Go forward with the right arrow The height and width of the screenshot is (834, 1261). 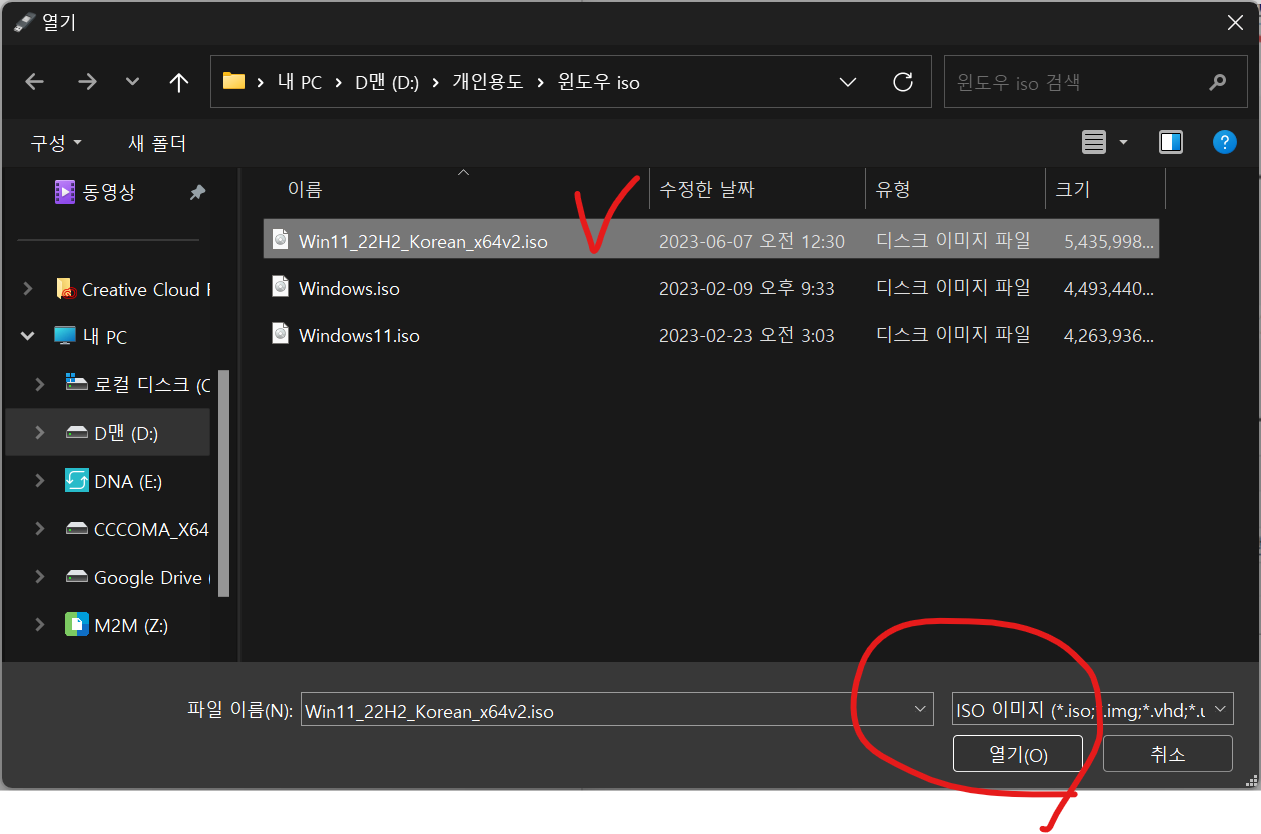coord(87,82)
